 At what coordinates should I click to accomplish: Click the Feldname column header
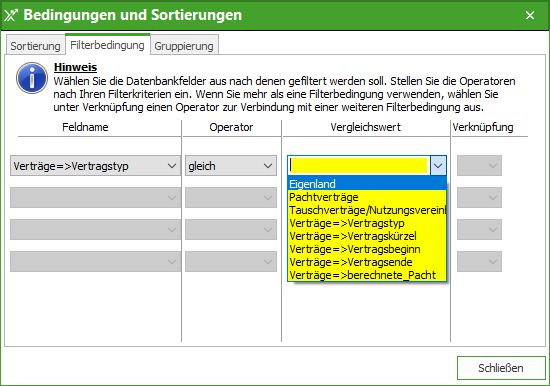tap(85, 127)
